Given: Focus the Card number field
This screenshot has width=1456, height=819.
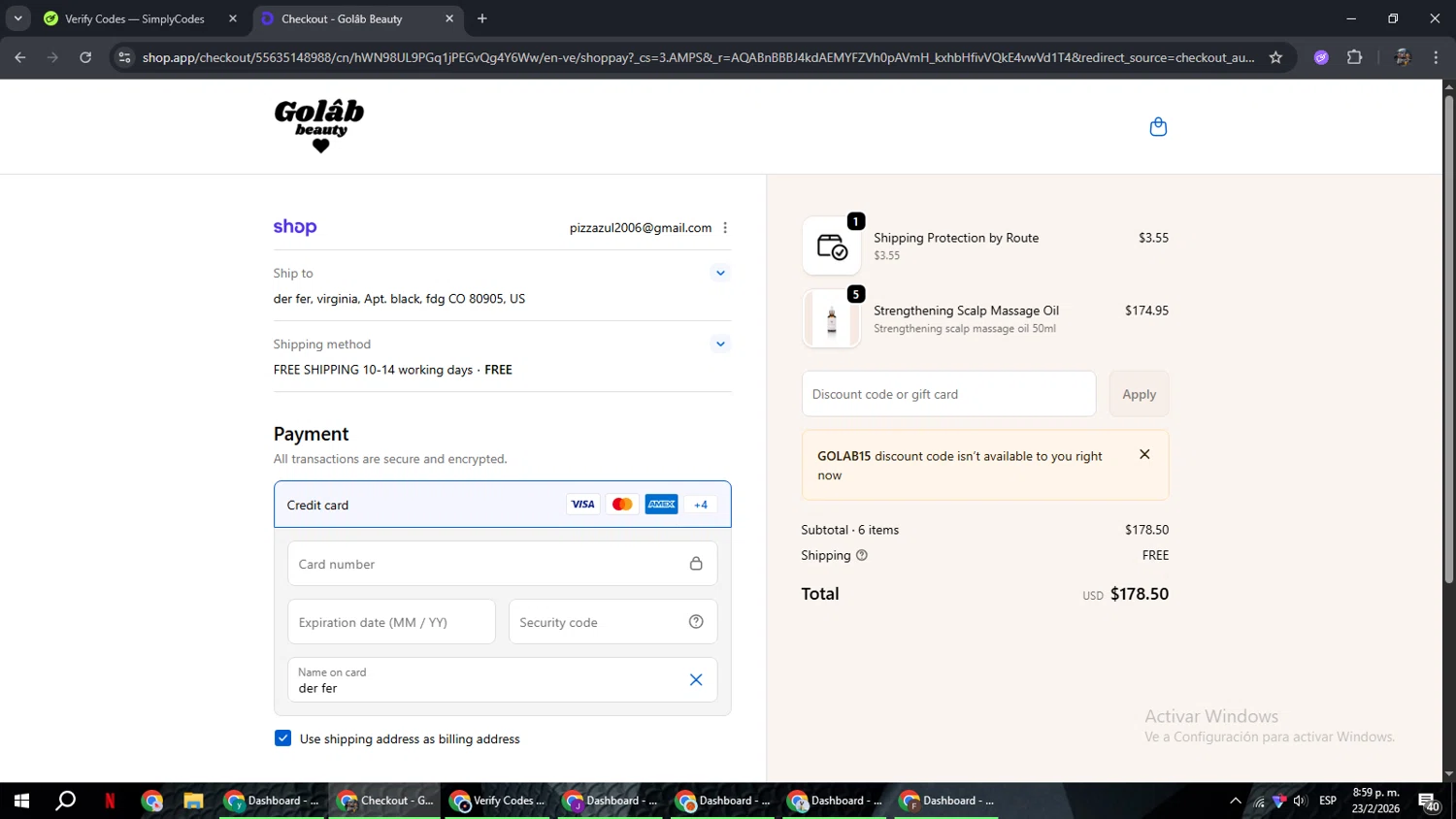Looking at the screenshot, I should (x=503, y=564).
